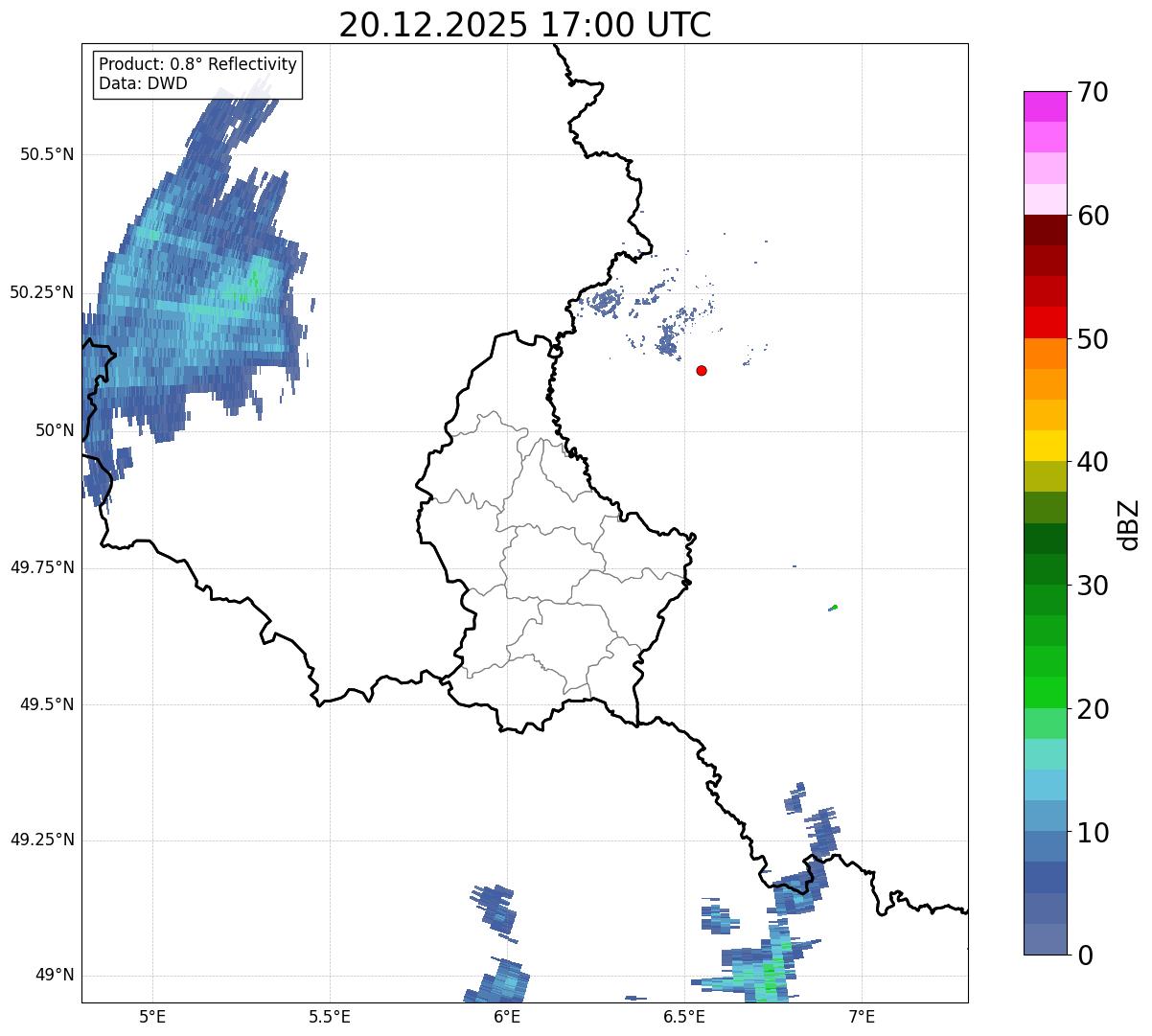Click the 49°N latitude label
This screenshot has width=1152, height=1036.
click(56, 976)
